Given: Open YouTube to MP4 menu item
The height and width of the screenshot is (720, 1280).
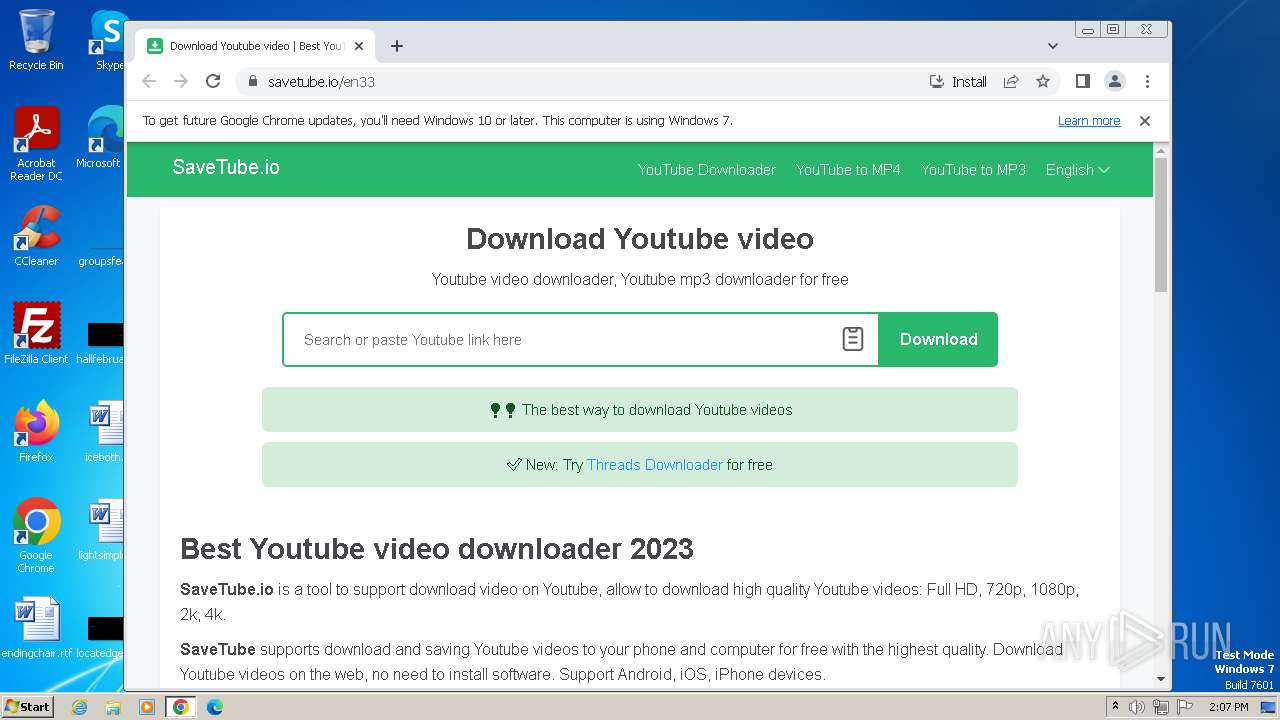Looking at the screenshot, I should pos(848,170).
